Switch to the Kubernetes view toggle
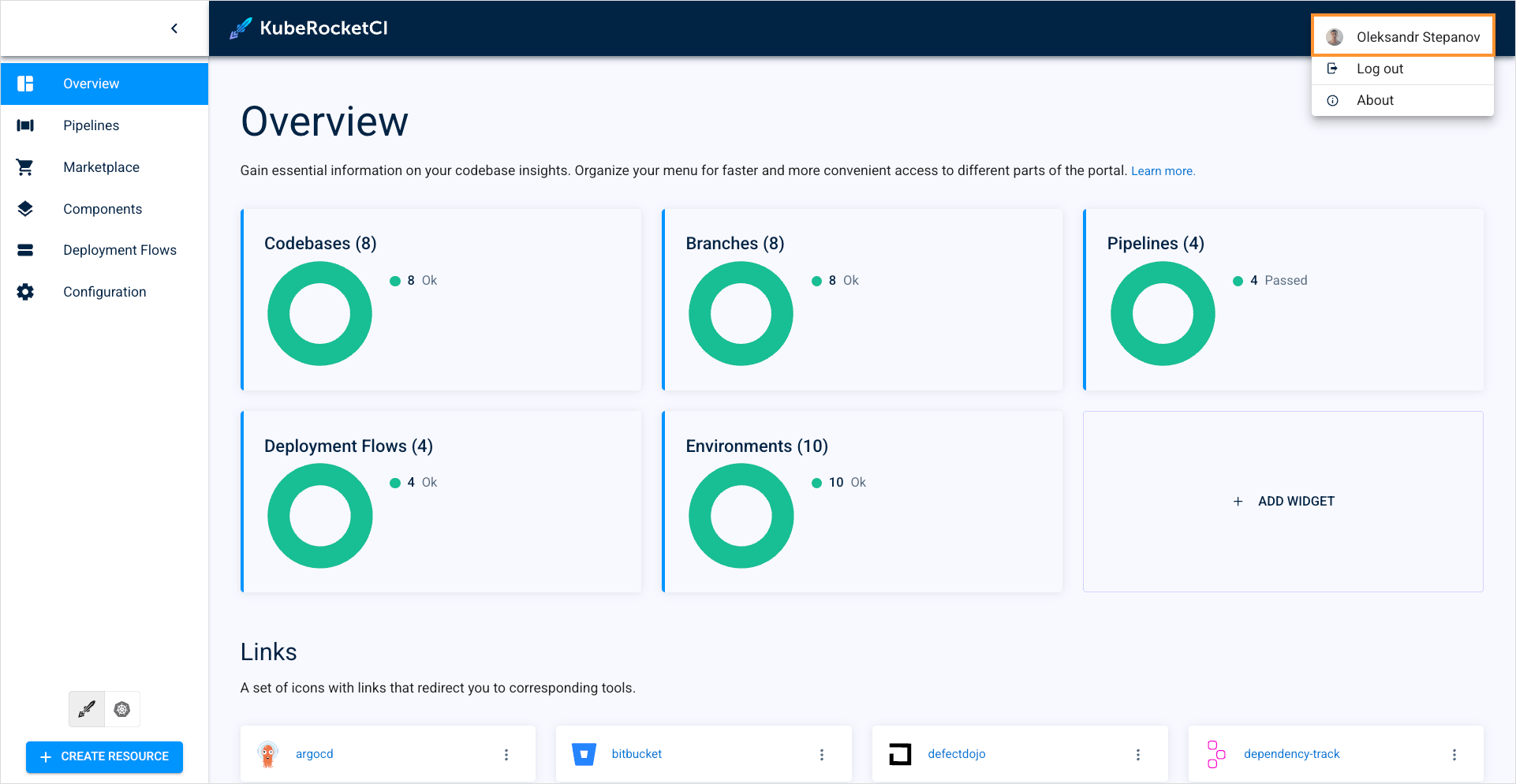The height and width of the screenshot is (784, 1516). 122,709
